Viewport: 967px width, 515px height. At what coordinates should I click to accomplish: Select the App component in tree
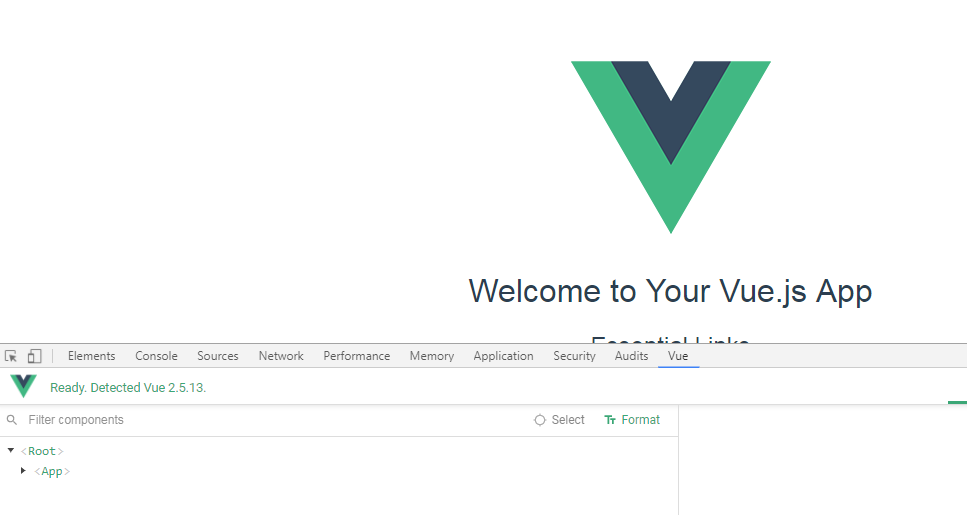[52, 471]
